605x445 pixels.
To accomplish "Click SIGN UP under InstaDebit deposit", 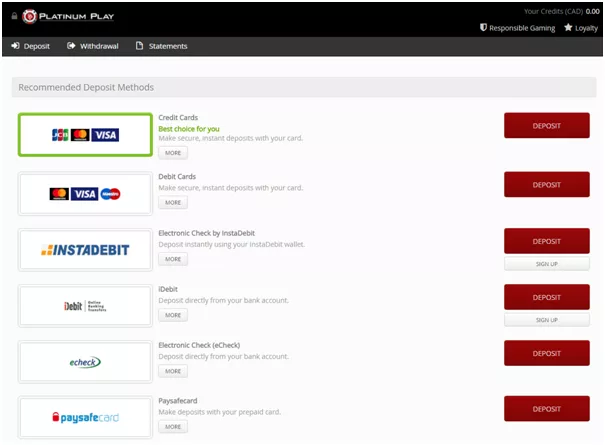I will [547, 264].
